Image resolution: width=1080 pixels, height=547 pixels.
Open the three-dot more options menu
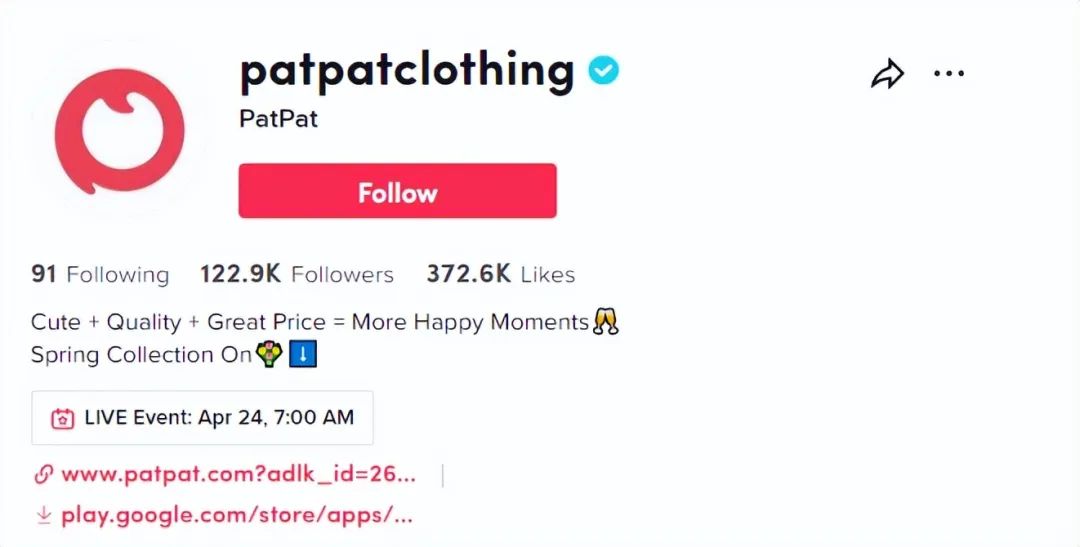(949, 73)
